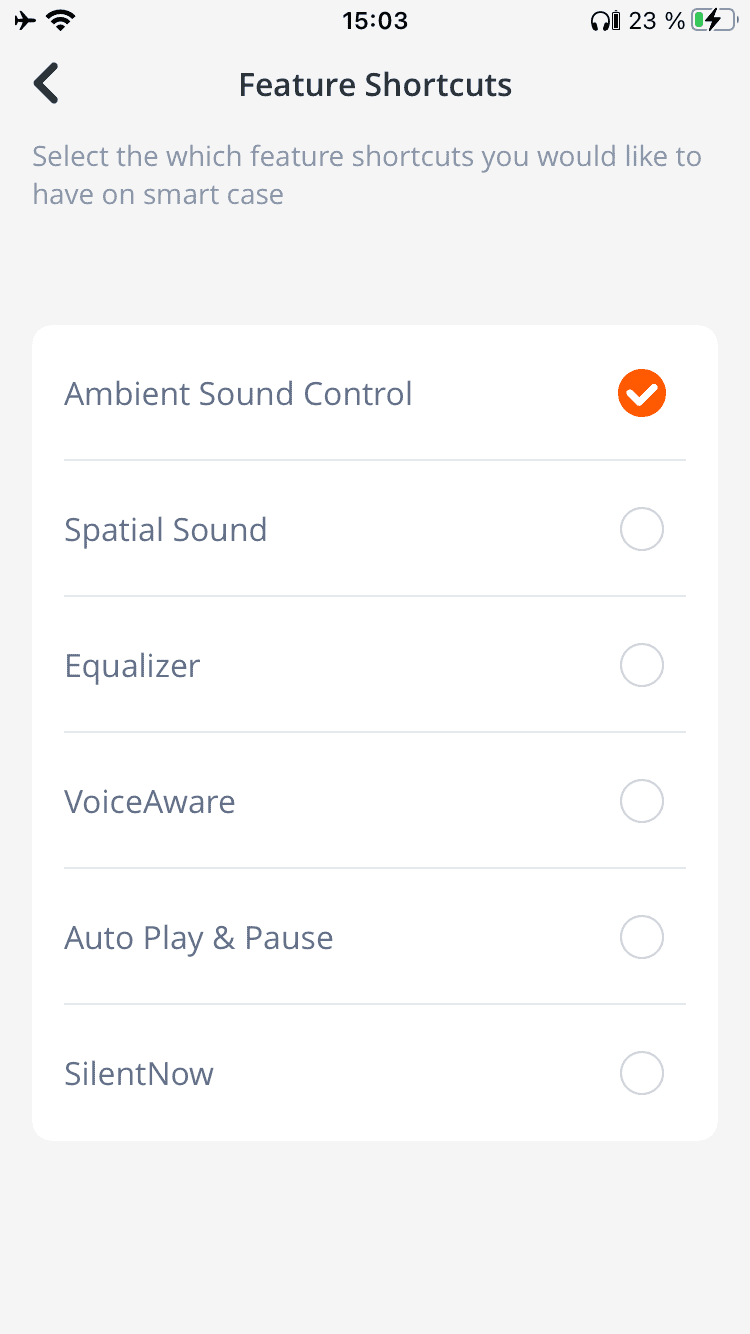
Task: Go back using the left arrow
Action: pyautogui.click(x=46, y=84)
